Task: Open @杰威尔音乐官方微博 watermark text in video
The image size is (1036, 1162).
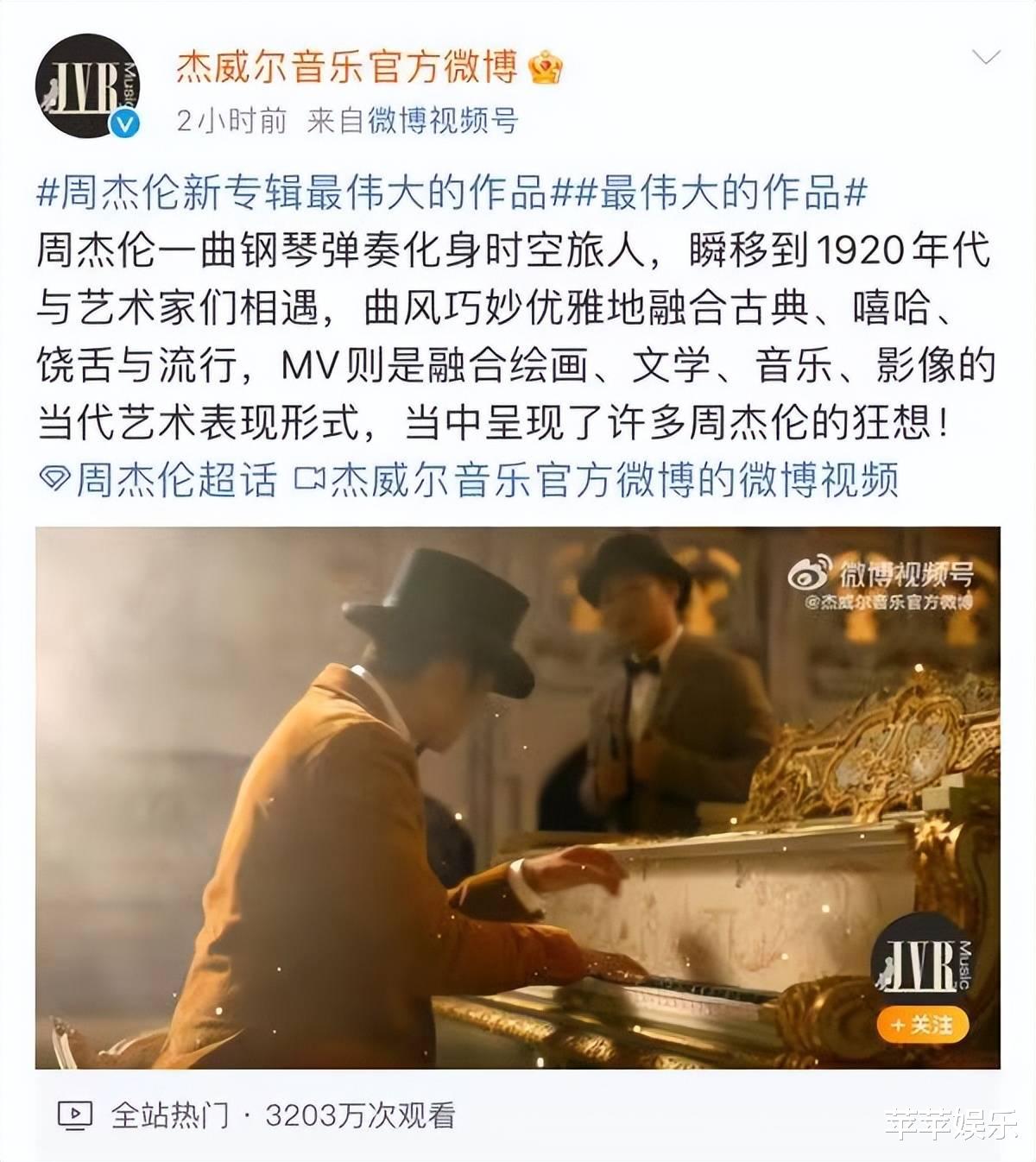Action: tap(889, 602)
